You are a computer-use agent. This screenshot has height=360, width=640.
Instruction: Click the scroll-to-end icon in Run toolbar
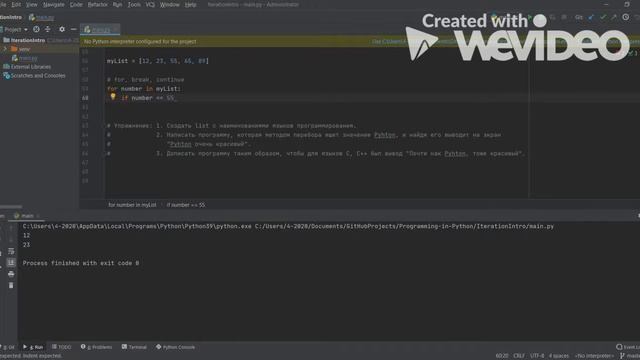11,262
